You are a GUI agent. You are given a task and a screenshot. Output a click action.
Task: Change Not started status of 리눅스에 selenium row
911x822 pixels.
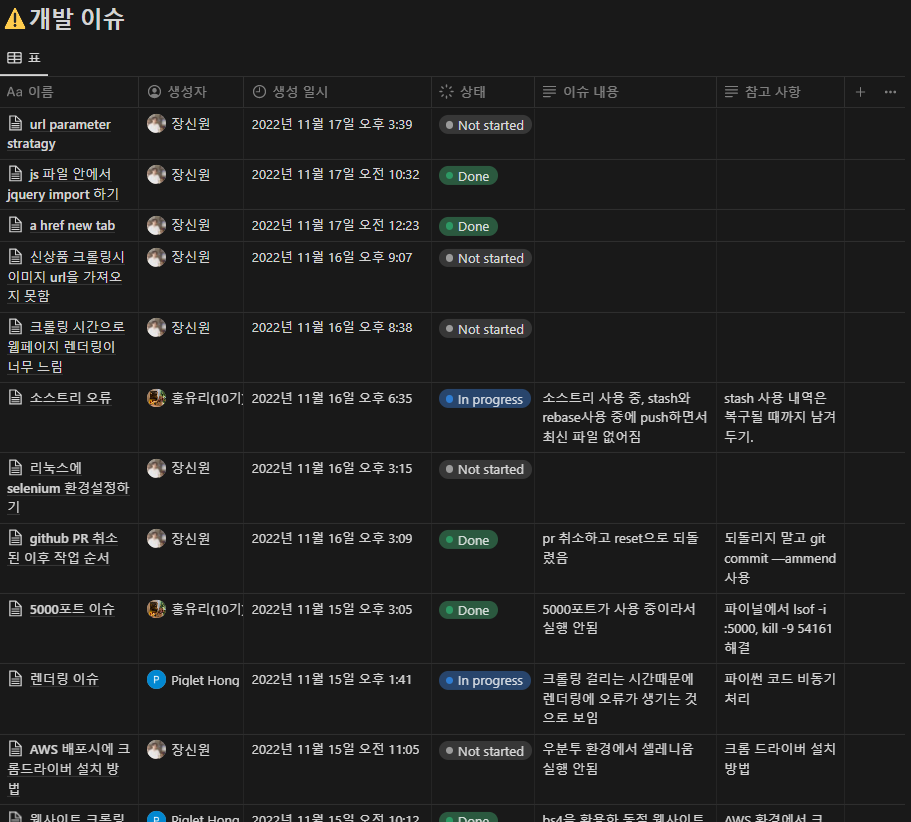tap(485, 469)
